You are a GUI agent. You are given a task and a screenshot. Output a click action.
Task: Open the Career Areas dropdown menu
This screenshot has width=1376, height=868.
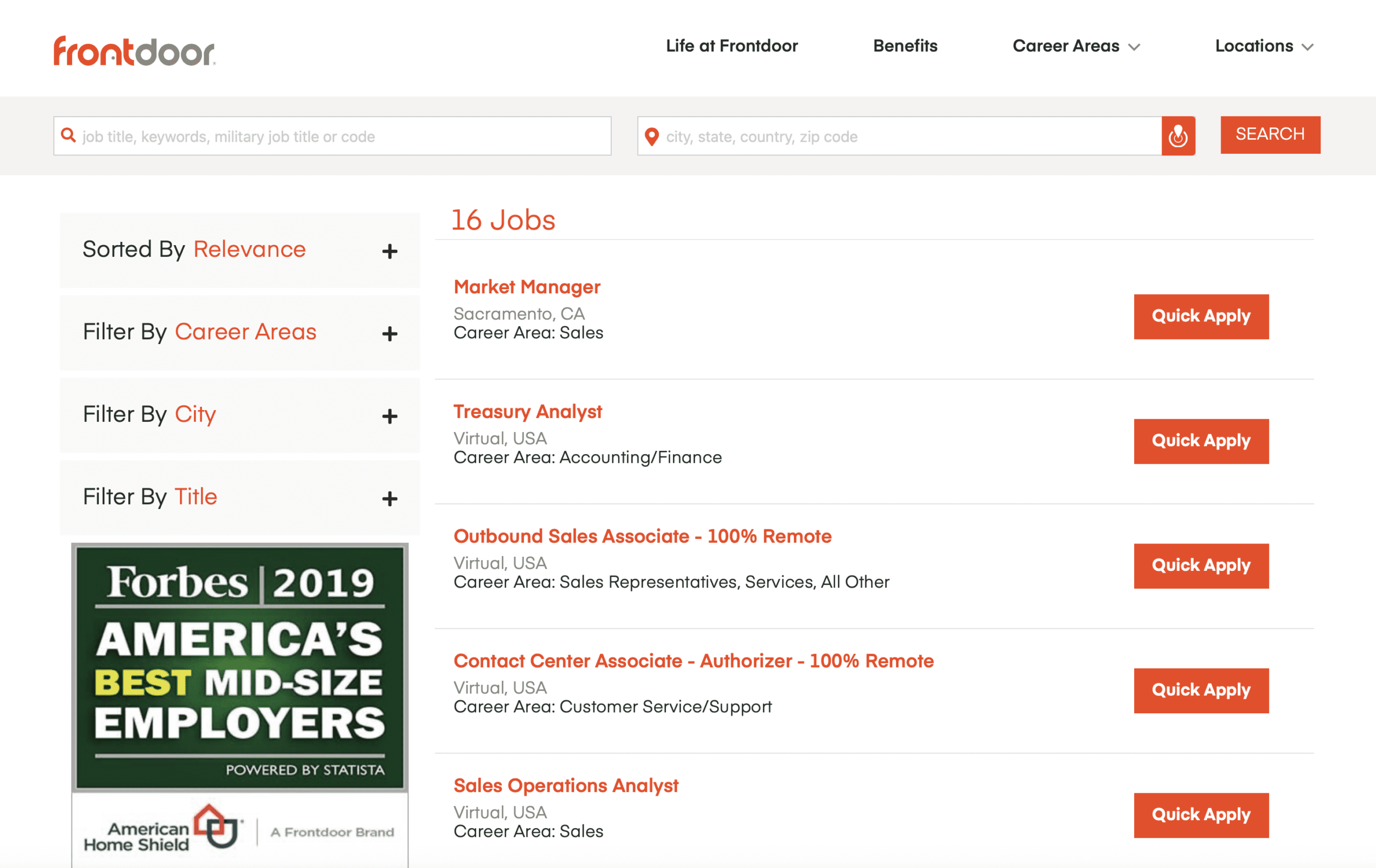[1076, 46]
